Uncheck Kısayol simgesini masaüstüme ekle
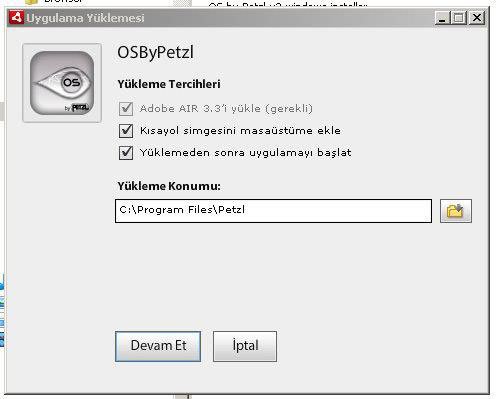The width and height of the screenshot is (496, 399). [126, 131]
